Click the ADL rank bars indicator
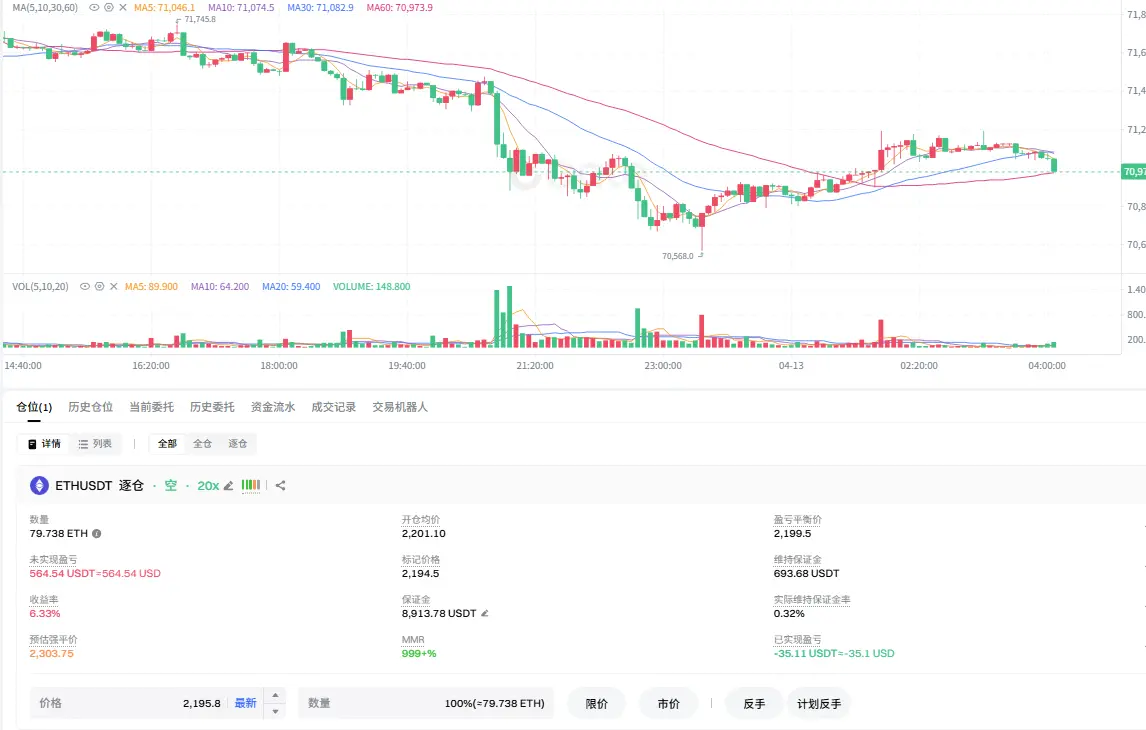 click(x=251, y=485)
